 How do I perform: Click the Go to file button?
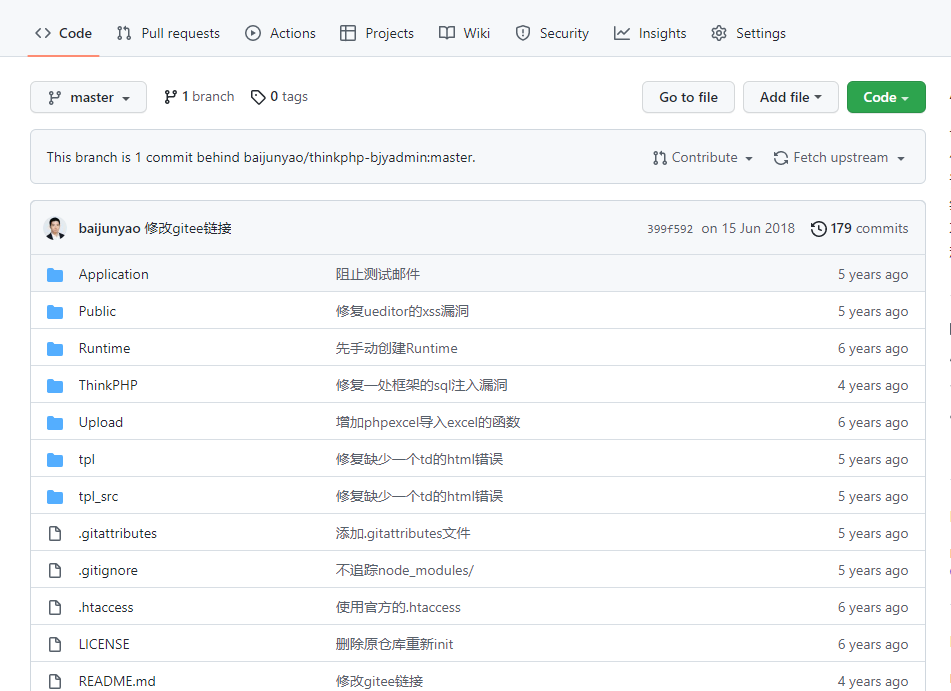(x=688, y=97)
